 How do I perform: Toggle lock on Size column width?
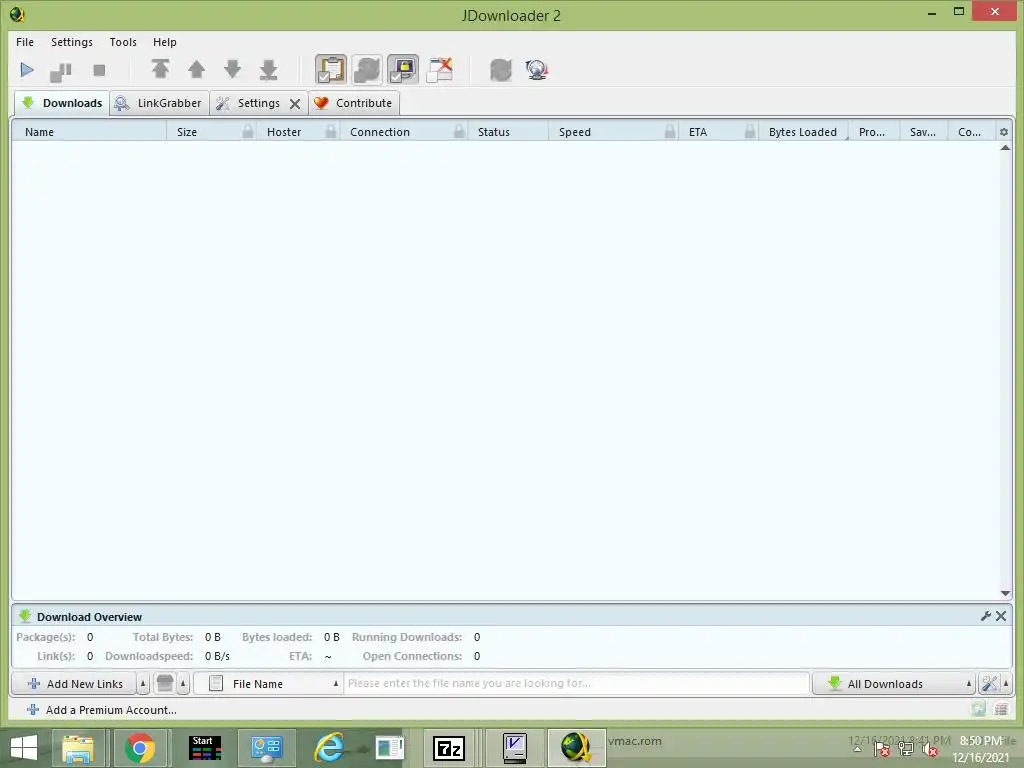248,132
